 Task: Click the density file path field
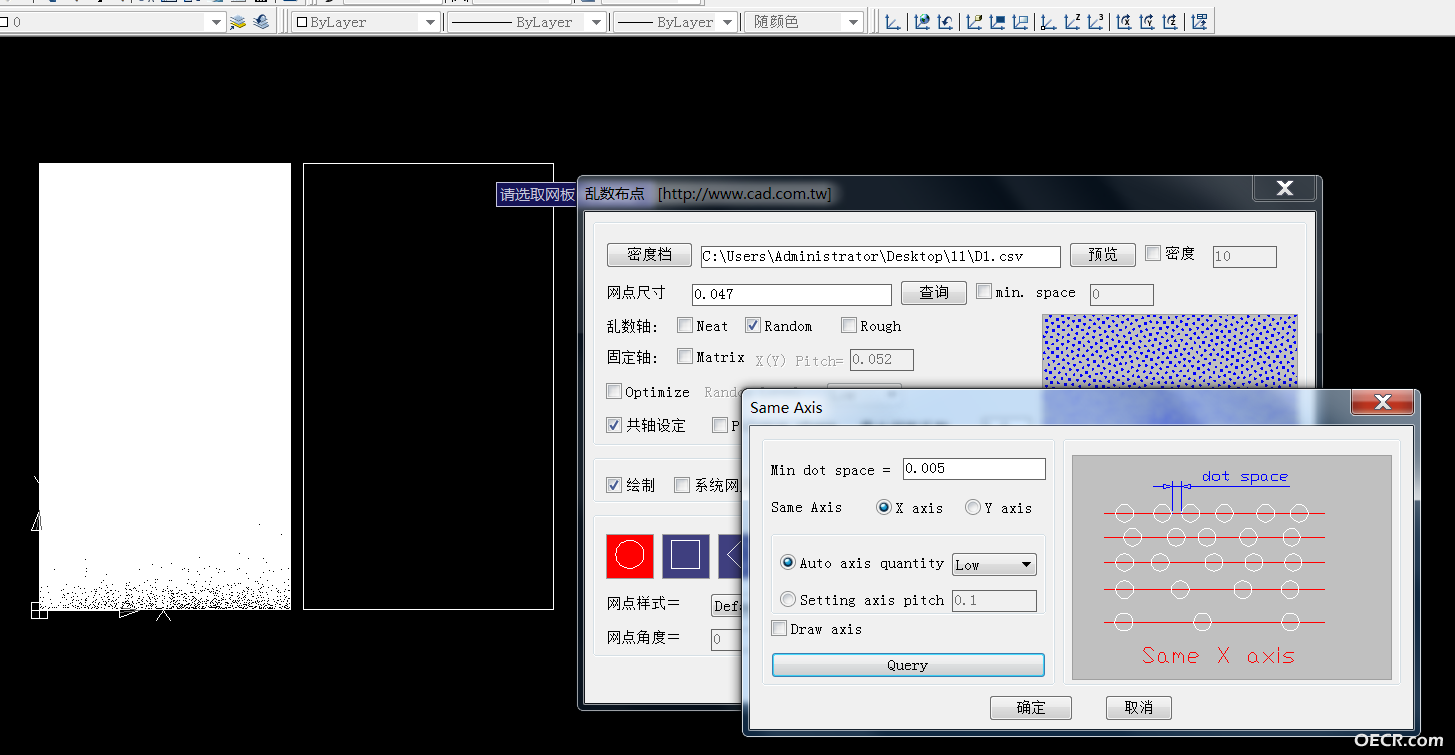[880, 257]
